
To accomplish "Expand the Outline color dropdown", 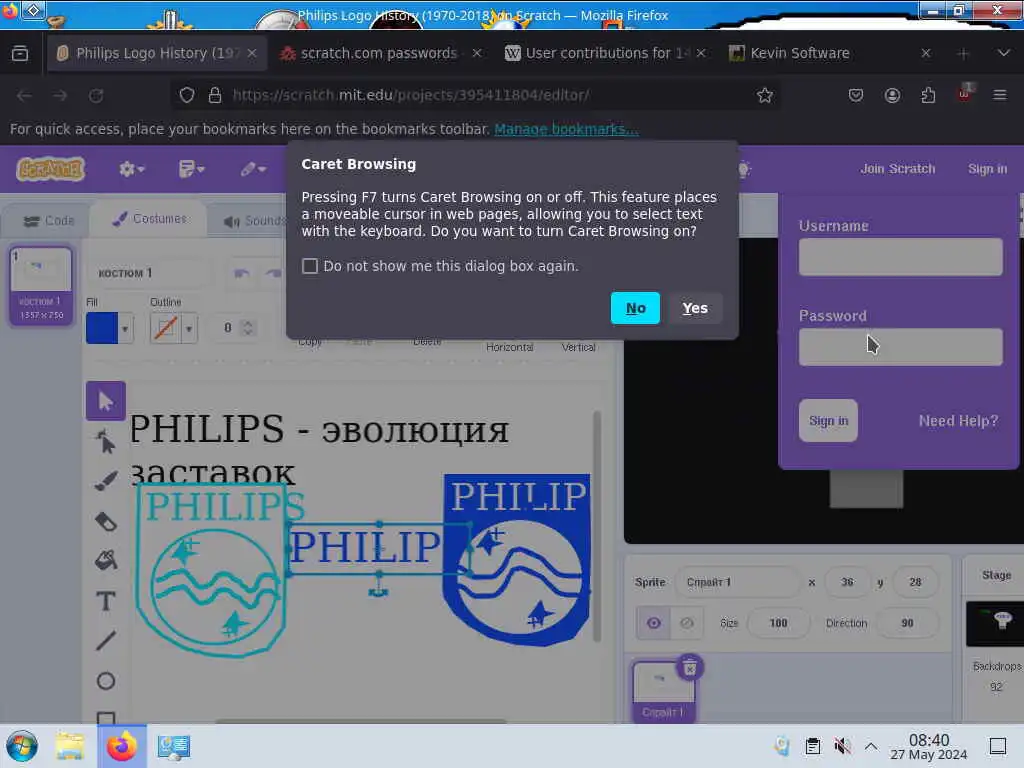I will click(189, 328).
